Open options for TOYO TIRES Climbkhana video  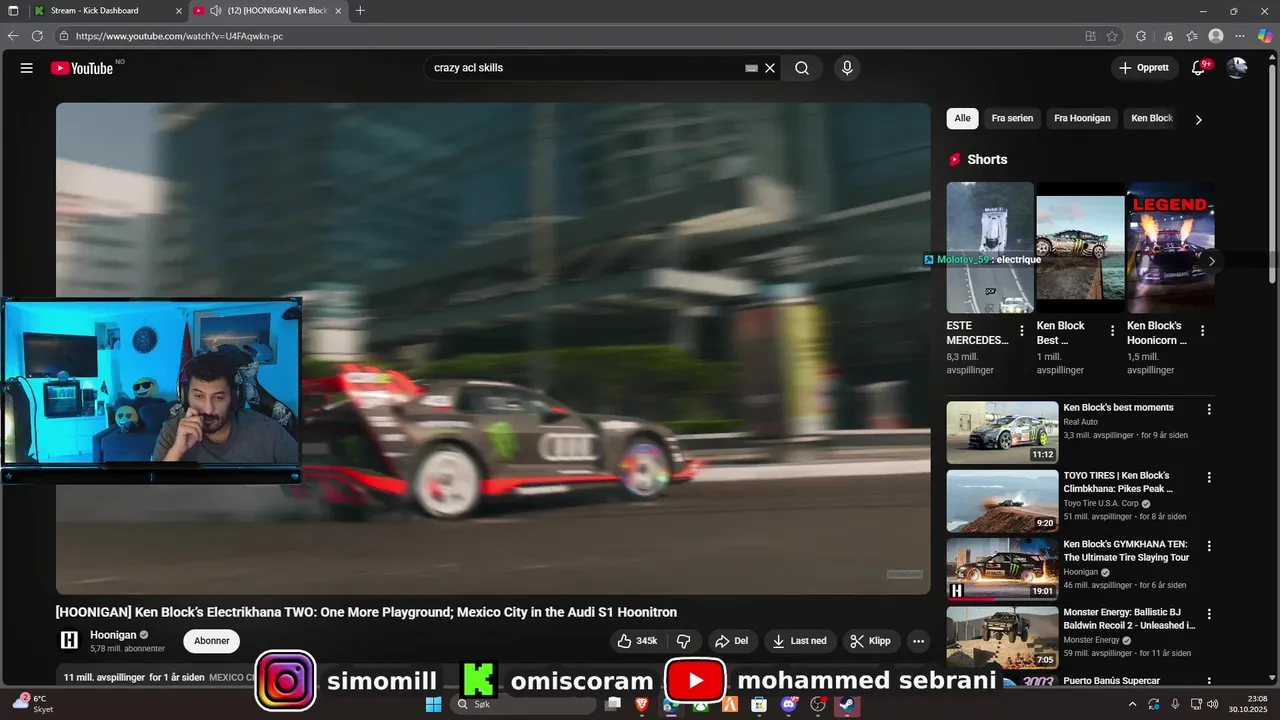(x=1209, y=477)
